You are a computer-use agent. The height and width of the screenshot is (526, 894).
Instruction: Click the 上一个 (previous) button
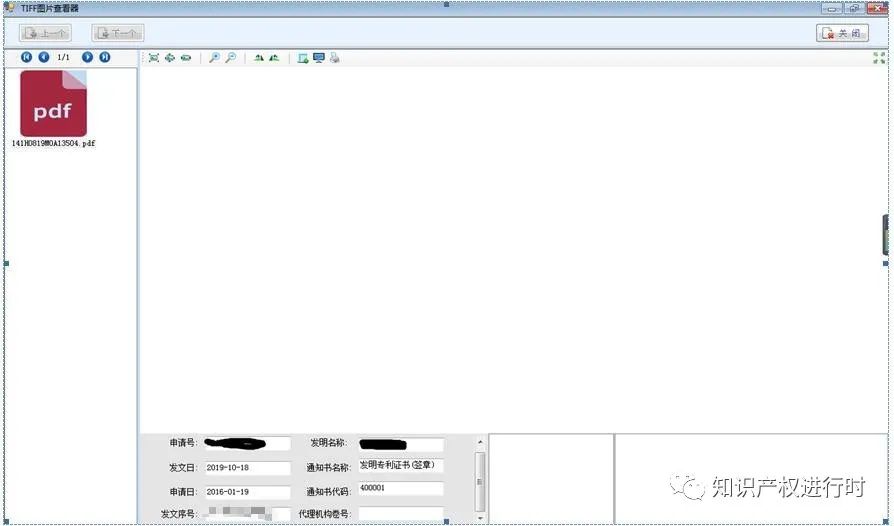pos(46,33)
